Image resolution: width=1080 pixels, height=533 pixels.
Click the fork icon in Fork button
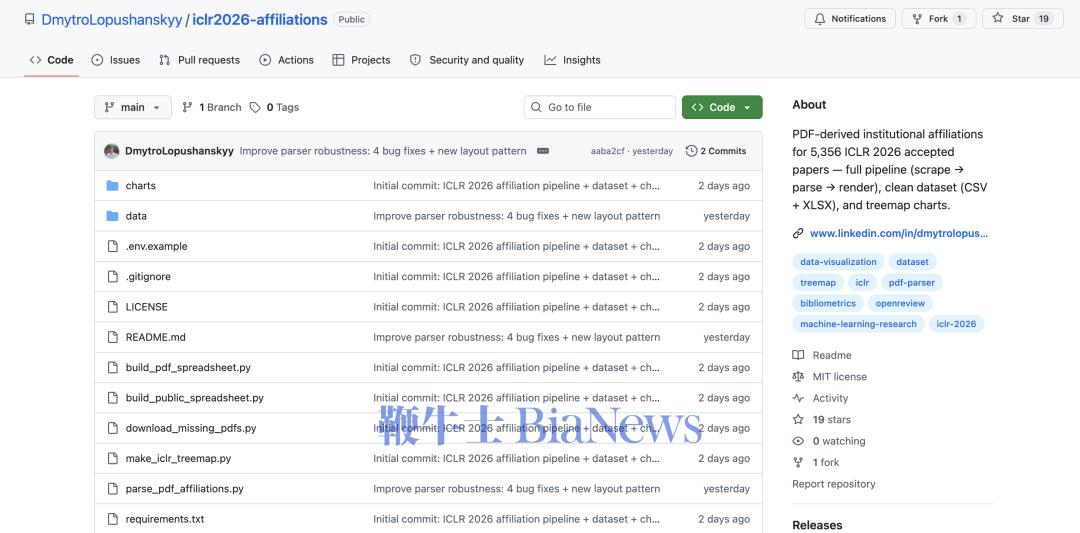(917, 19)
